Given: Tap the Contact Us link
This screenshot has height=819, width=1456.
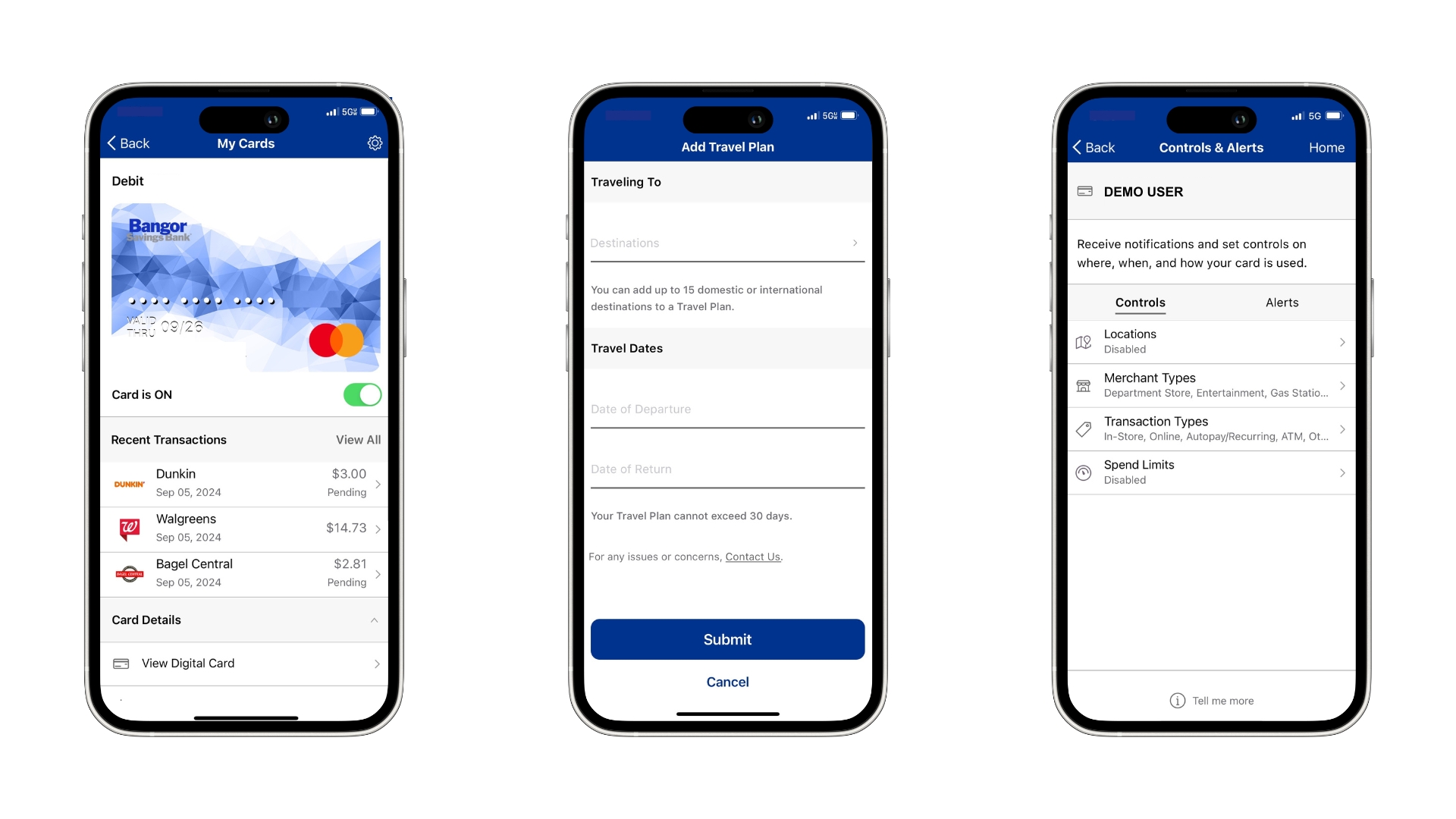Looking at the screenshot, I should point(752,556).
